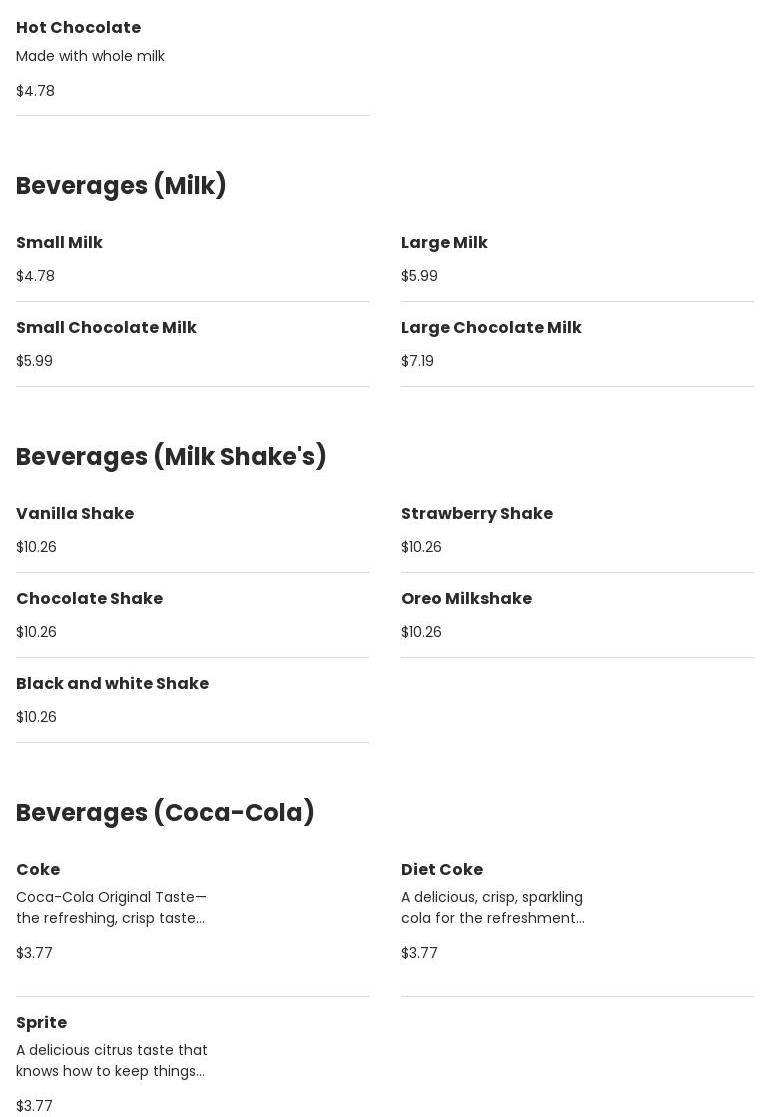The width and height of the screenshot is (770, 1117).
Task: Click "Made with whole milk" description
Action: (90, 56)
